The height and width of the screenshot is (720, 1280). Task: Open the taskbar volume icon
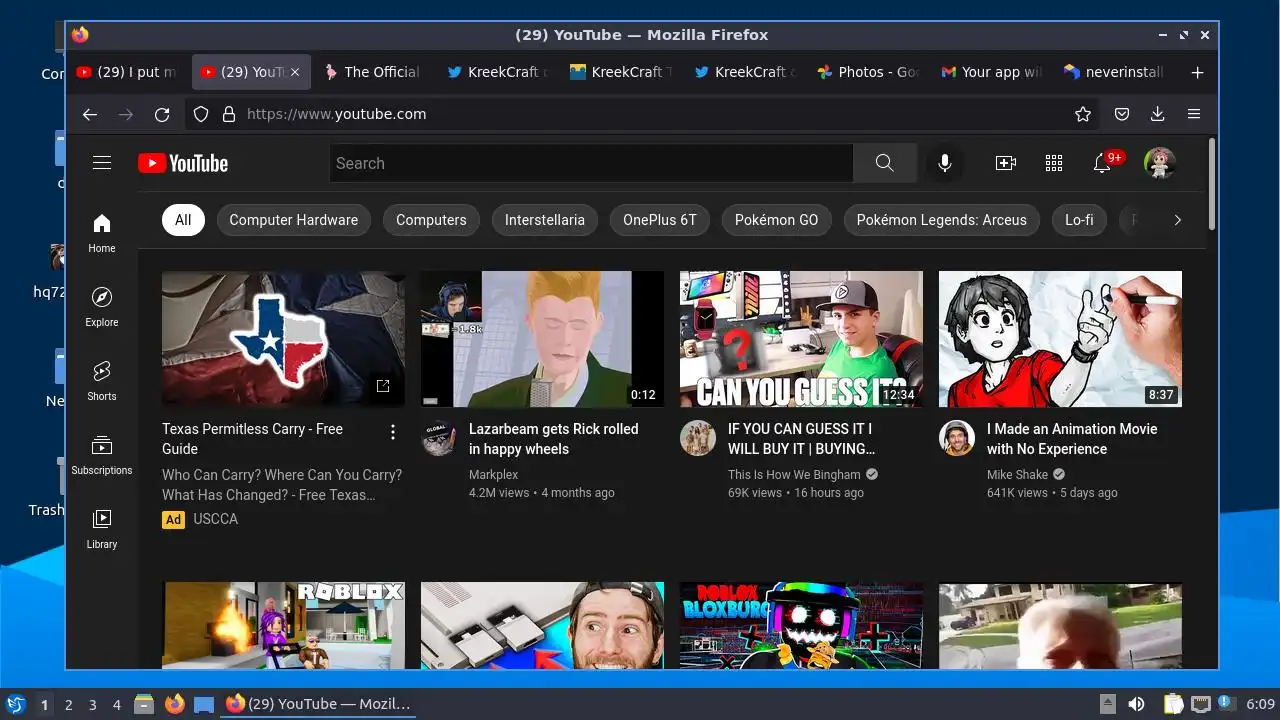(x=1136, y=704)
